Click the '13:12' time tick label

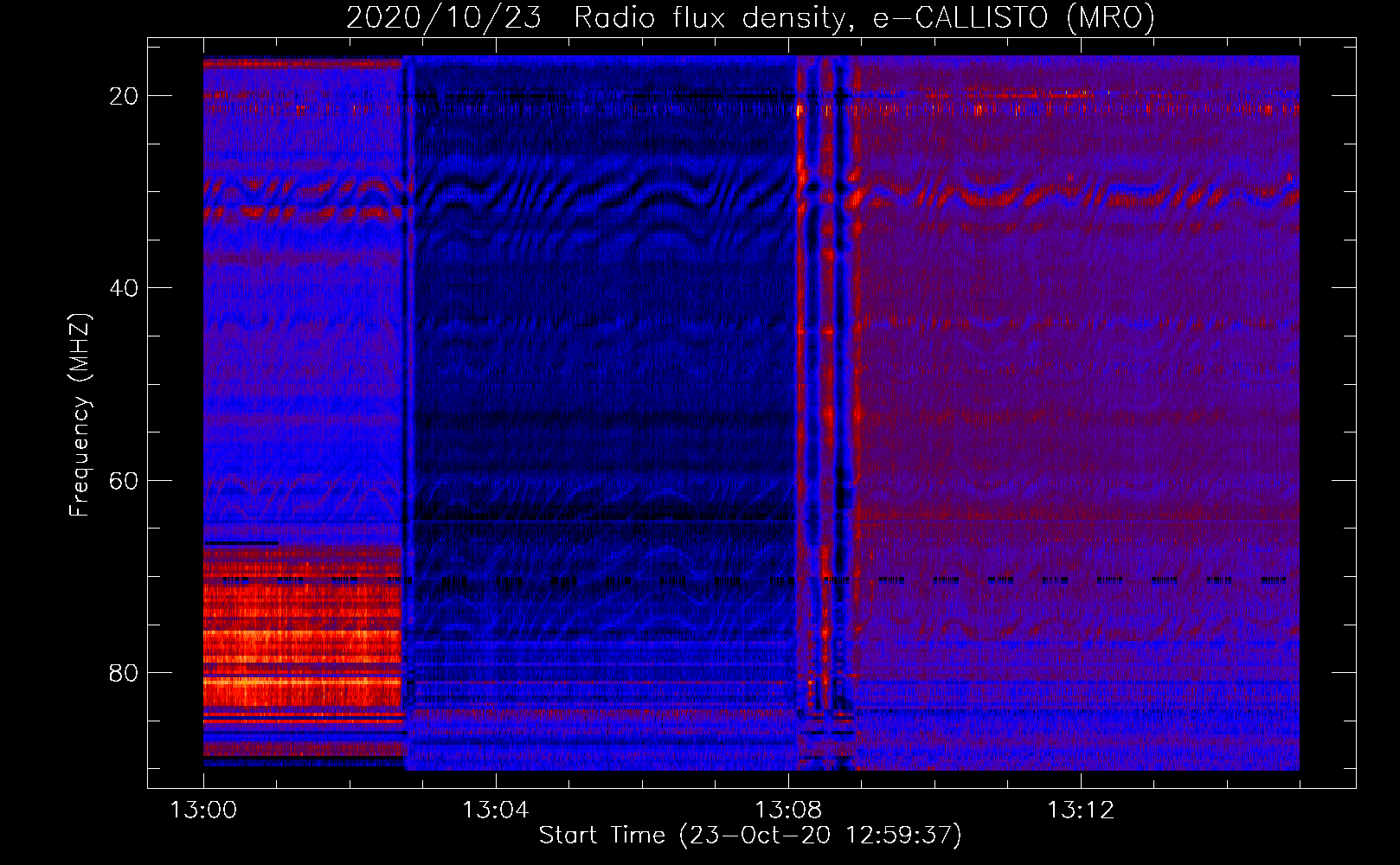click(1080, 811)
